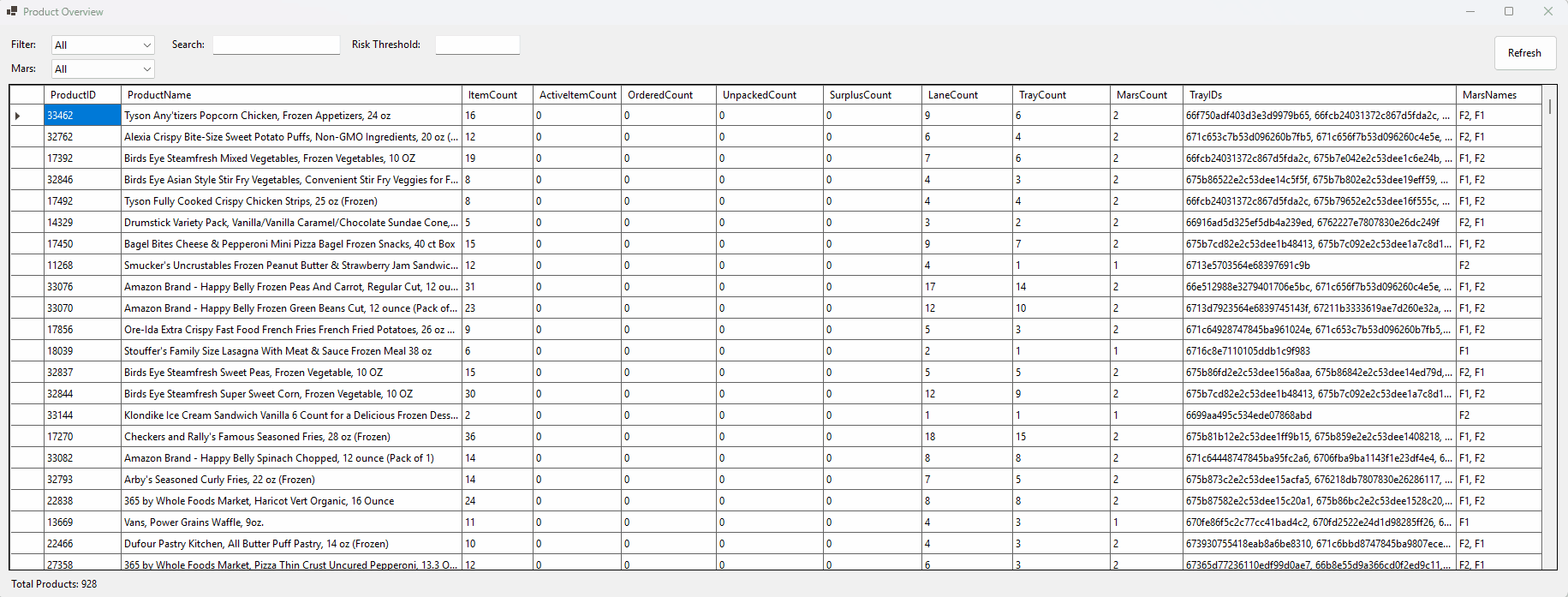Click Happy Belly Spinach Chopped cell

coord(291,458)
